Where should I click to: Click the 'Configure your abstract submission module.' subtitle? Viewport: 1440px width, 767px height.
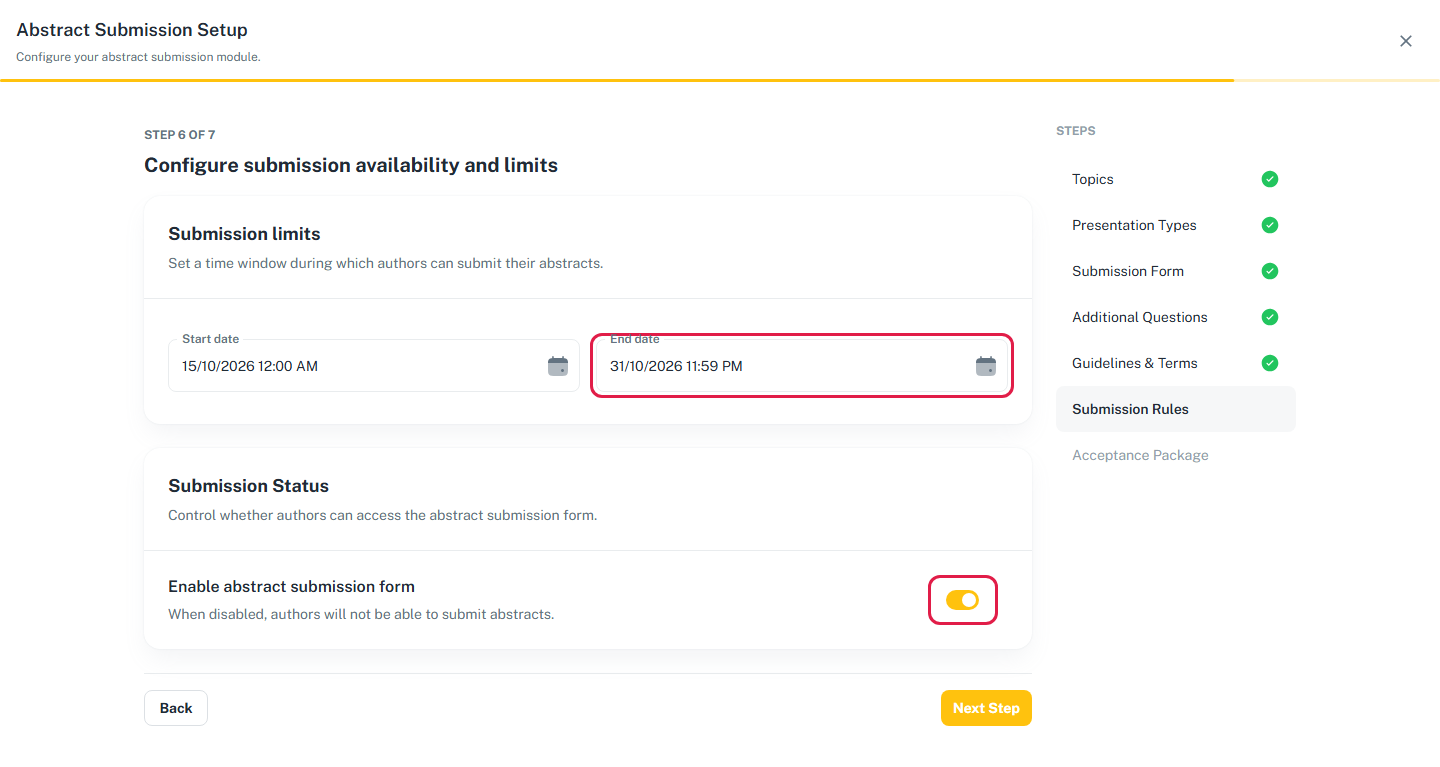click(138, 57)
